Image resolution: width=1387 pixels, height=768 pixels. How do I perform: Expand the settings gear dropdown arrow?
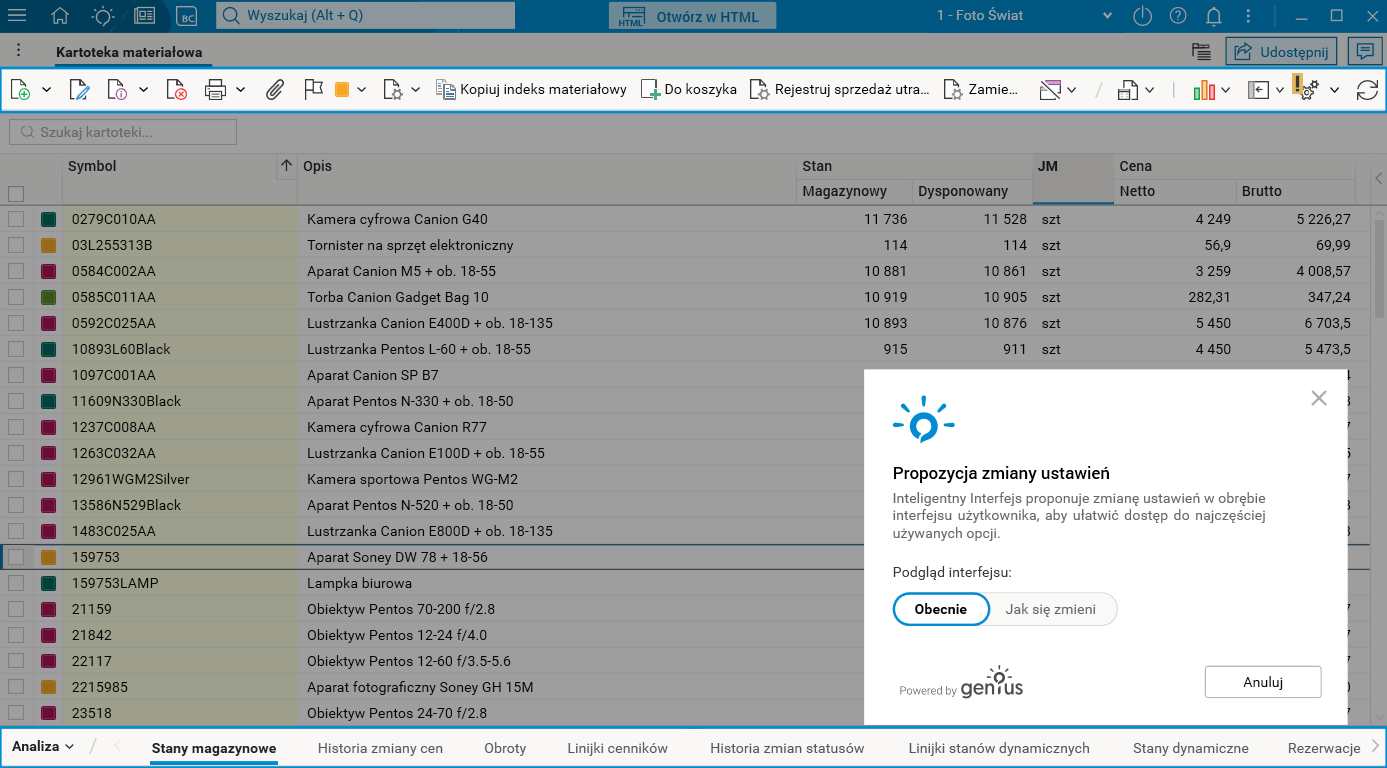click(1334, 90)
